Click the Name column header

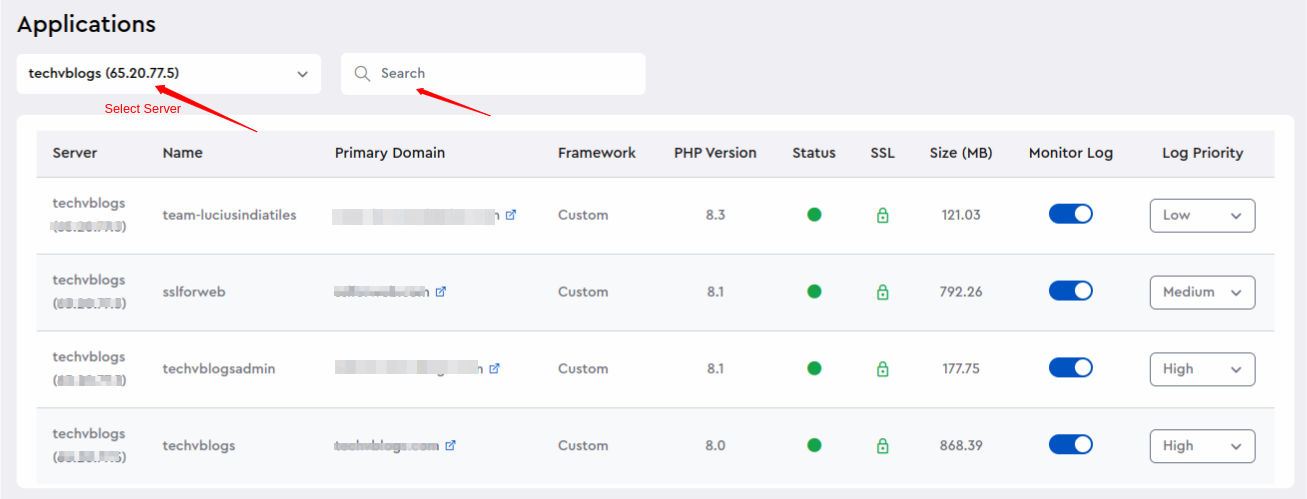[x=183, y=153]
